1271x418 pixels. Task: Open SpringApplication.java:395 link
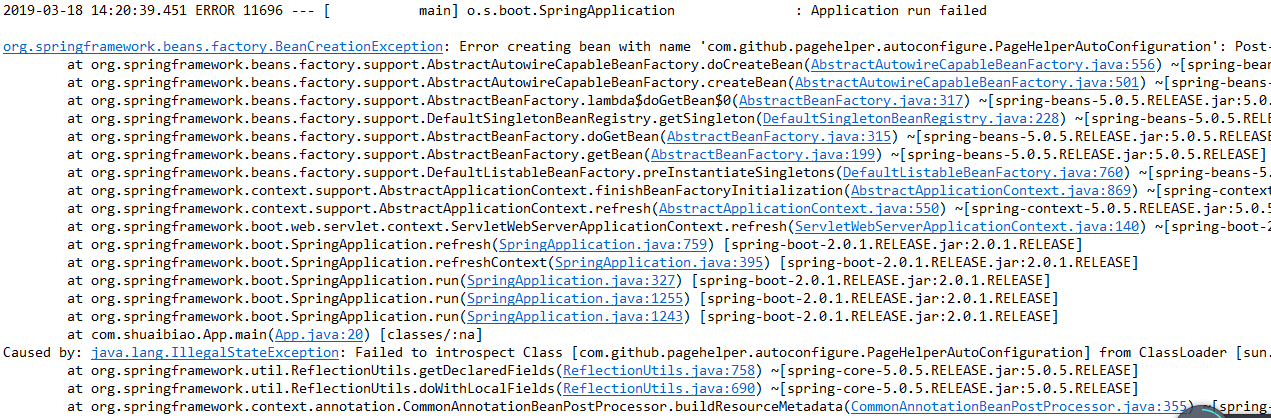tap(661, 262)
